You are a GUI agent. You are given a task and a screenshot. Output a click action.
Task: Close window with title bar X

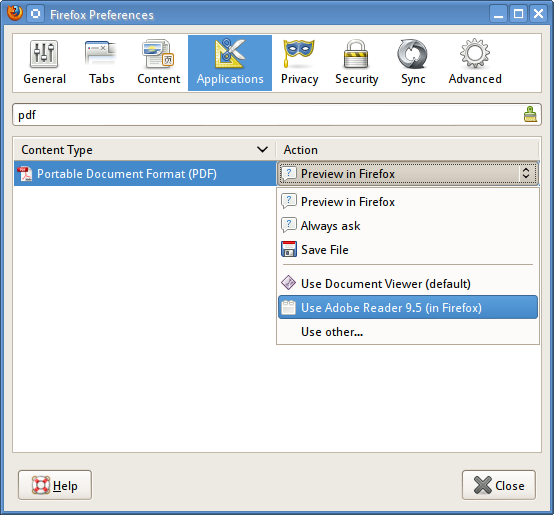coord(538,14)
